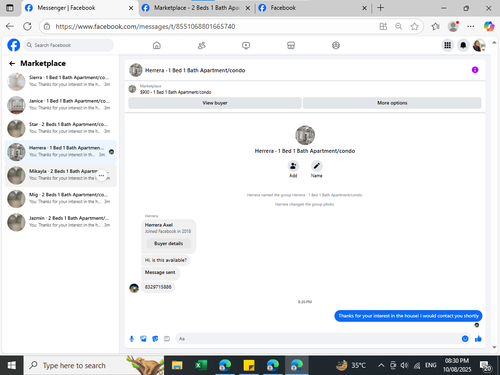Open a new browser tab
Screen dimensions: 500x375
(380, 8)
